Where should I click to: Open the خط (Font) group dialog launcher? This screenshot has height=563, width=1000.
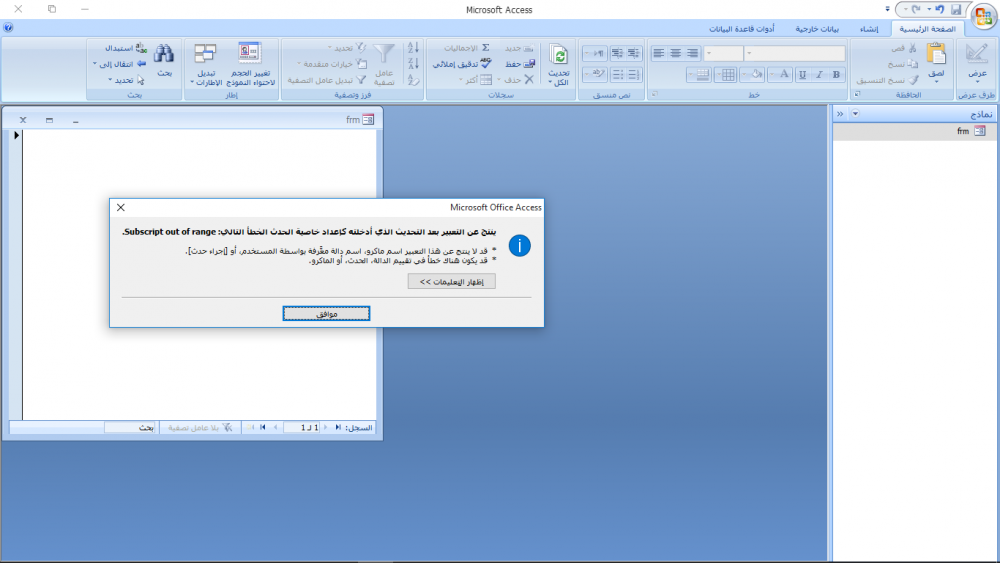tap(654, 94)
